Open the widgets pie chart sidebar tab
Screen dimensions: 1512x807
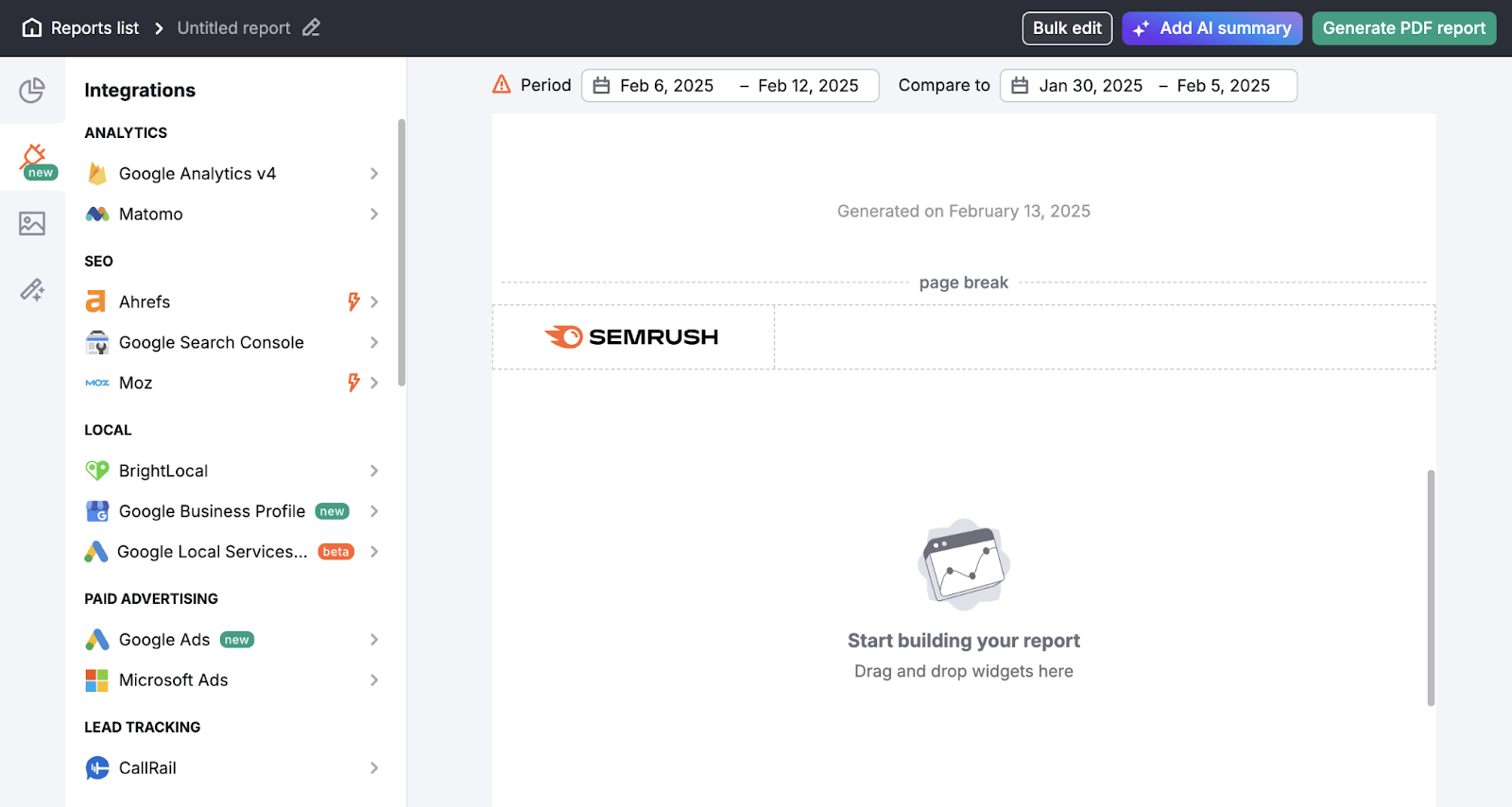pos(32,91)
